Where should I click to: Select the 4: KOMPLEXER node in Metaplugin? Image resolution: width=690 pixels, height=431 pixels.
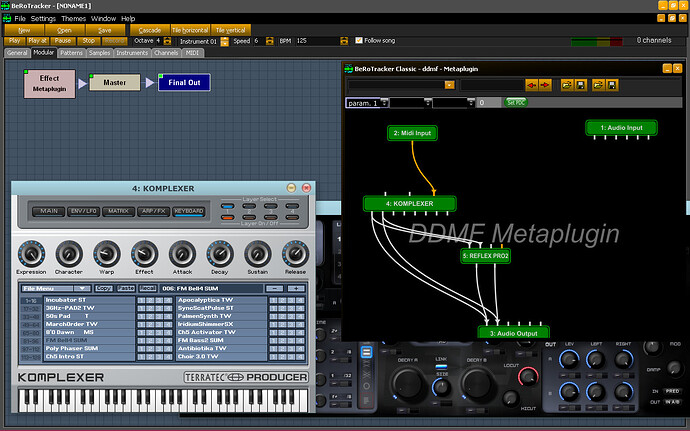click(x=410, y=203)
